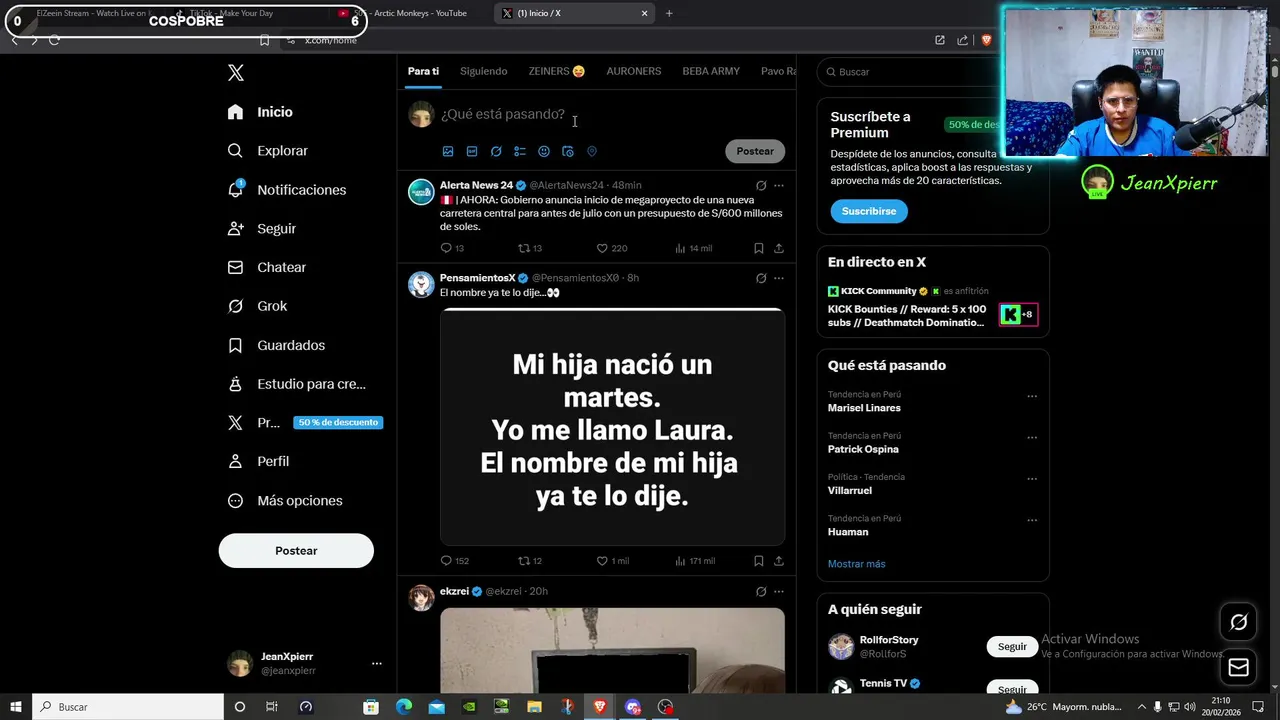The height and width of the screenshot is (720, 1280).
Task: Follow RollforStory with Seguir button
Action: click(1012, 647)
